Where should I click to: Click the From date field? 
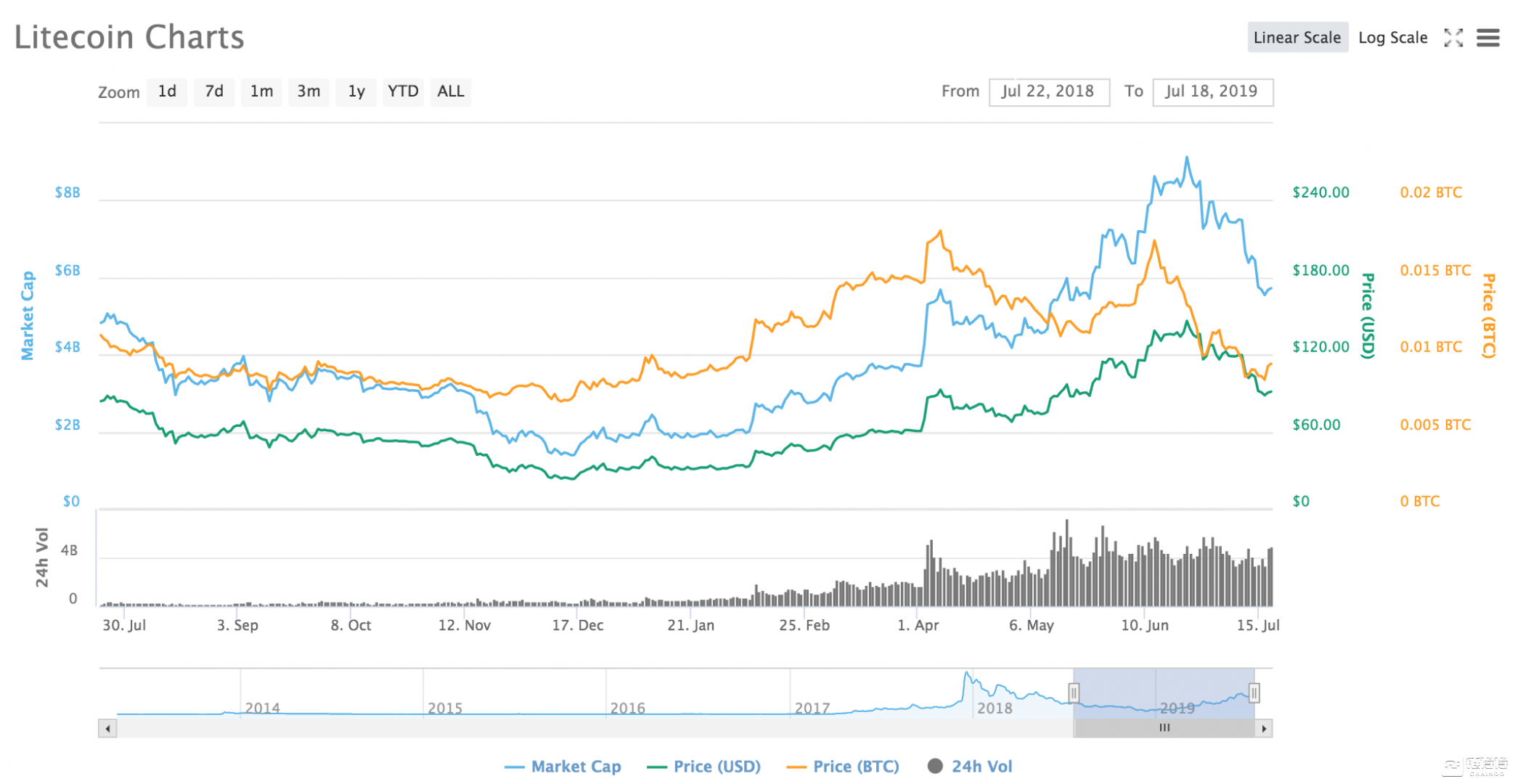[x=1048, y=91]
